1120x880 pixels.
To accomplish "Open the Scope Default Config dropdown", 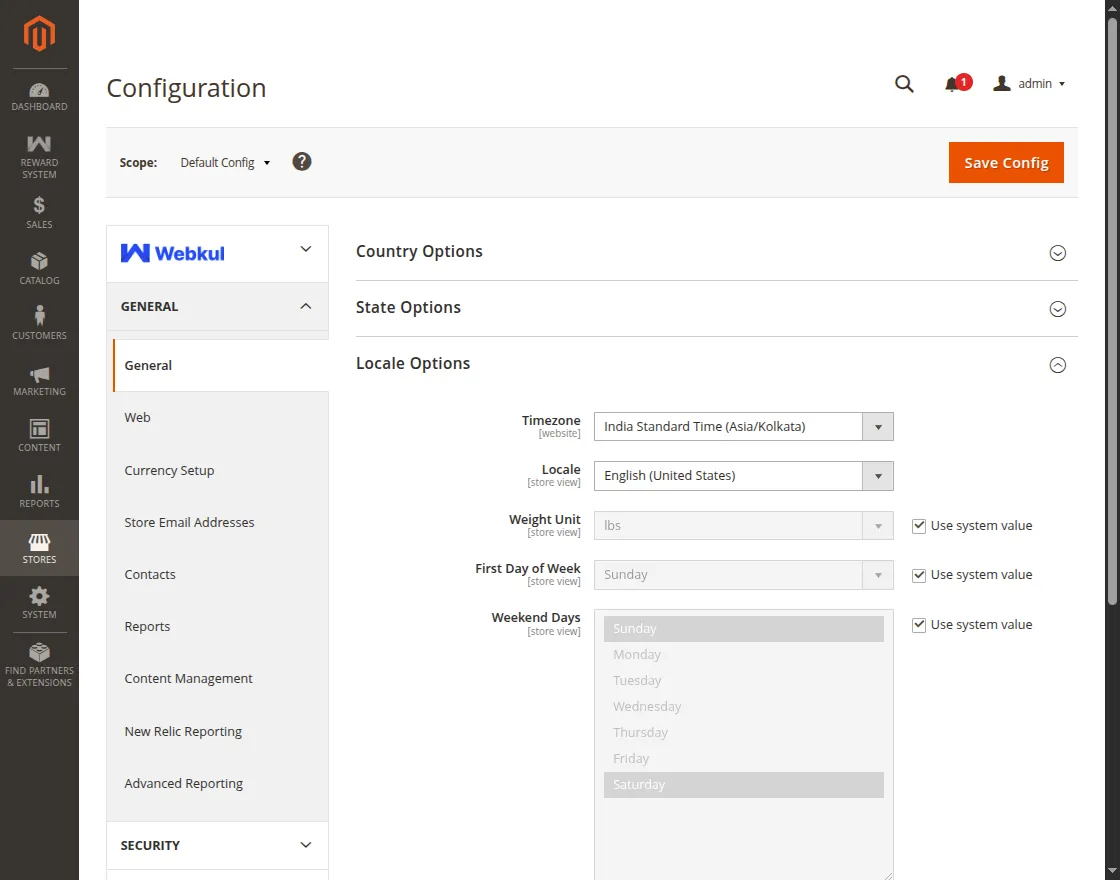I will point(225,162).
